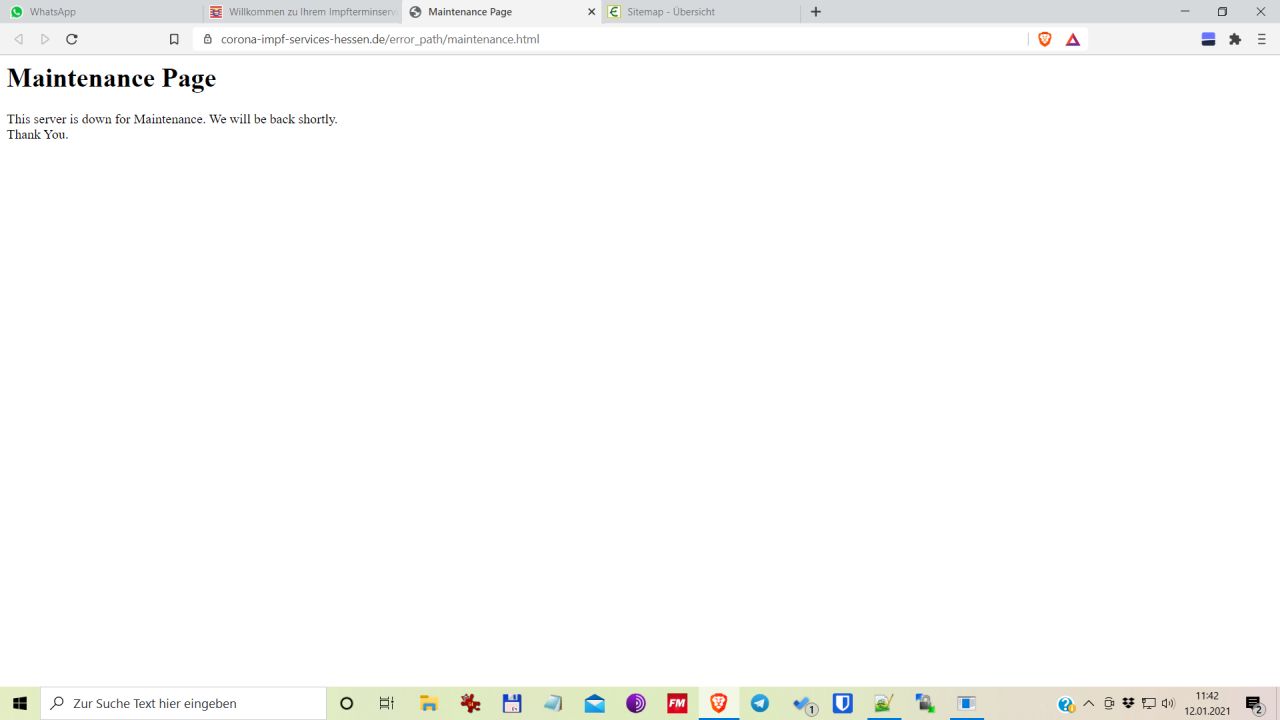Launch Tor Browser from the taskbar
Viewport: 1280px width, 720px height.
click(x=636, y=703)
